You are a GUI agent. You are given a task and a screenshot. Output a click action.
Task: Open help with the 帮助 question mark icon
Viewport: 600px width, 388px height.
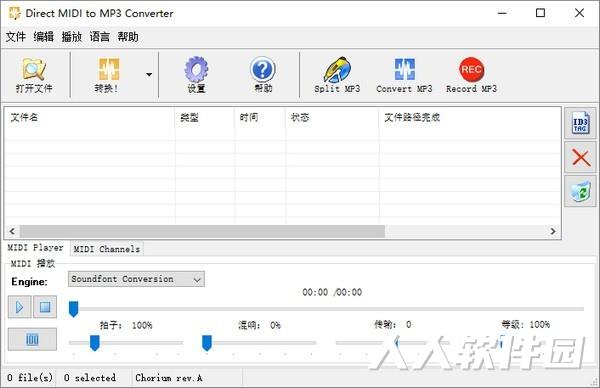tap(263, 75)
